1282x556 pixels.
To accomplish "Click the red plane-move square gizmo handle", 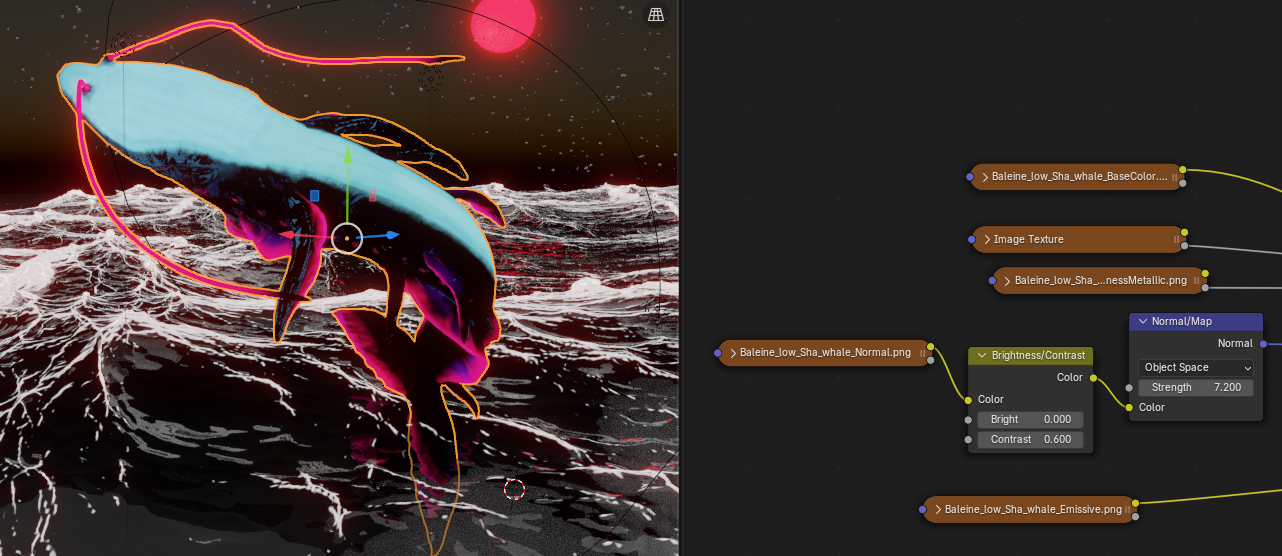I will 372,196.
